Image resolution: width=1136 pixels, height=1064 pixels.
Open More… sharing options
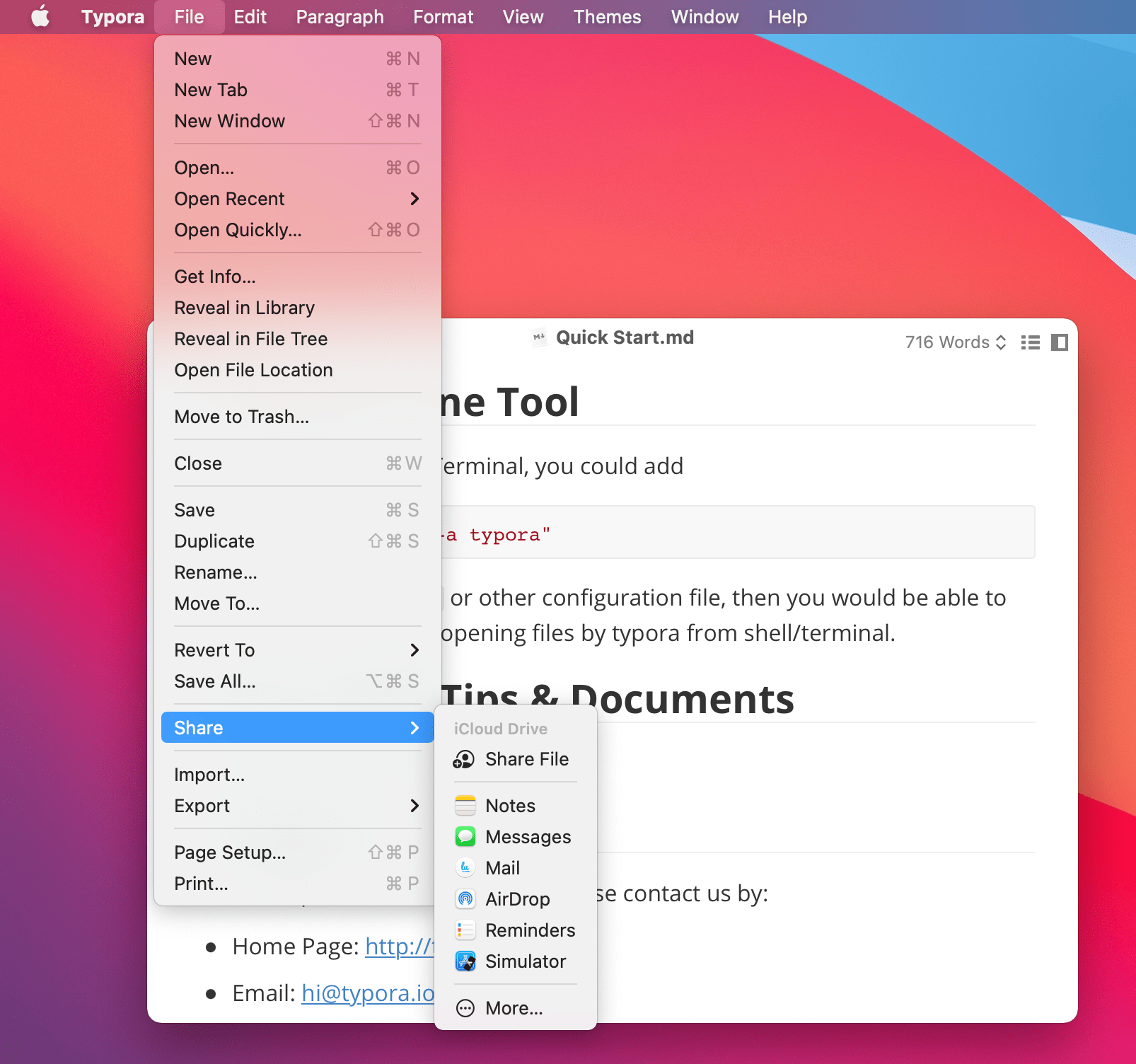pyautogui.click(x=515, y=1008)
